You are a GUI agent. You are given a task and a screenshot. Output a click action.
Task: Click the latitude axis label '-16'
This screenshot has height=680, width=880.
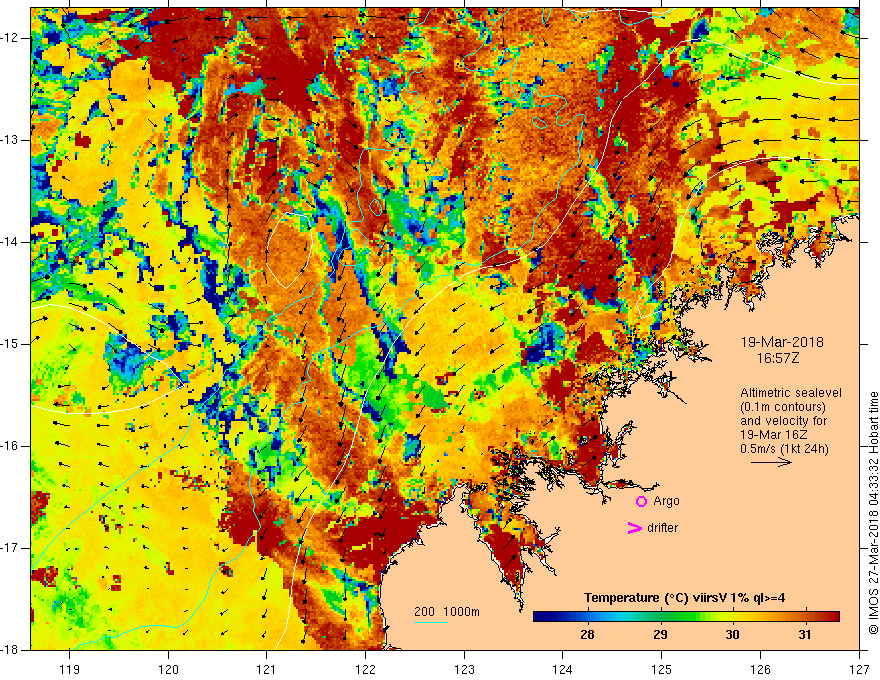[11, 446]
